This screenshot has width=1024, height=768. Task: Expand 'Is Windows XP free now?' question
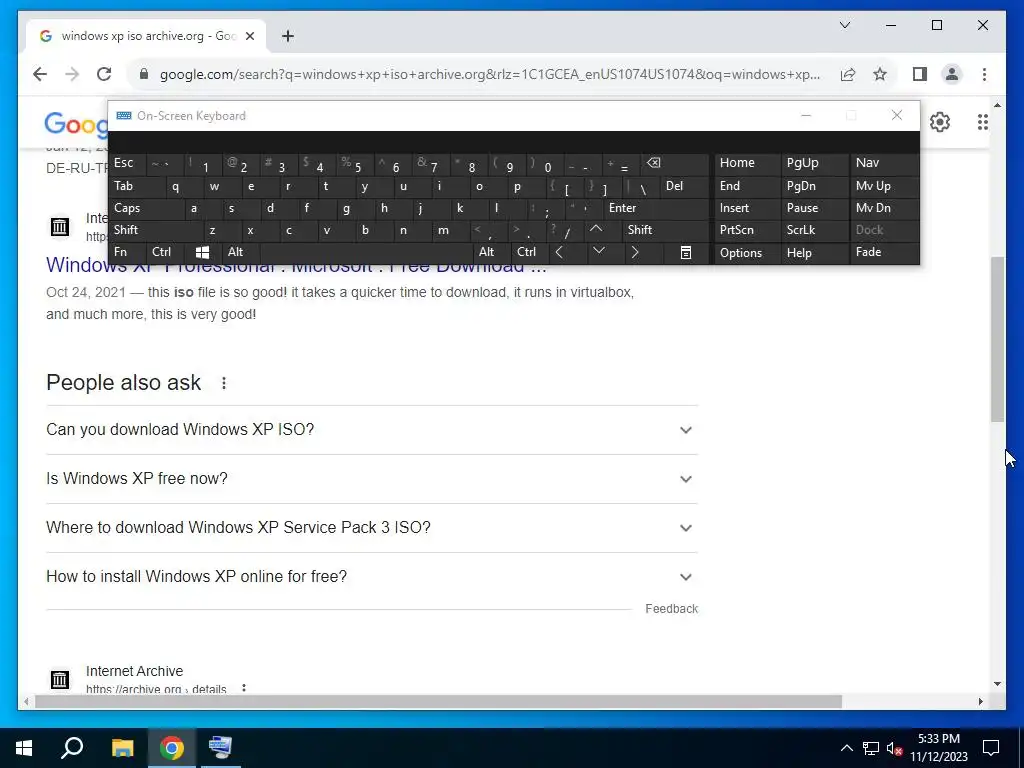point(372,479)
